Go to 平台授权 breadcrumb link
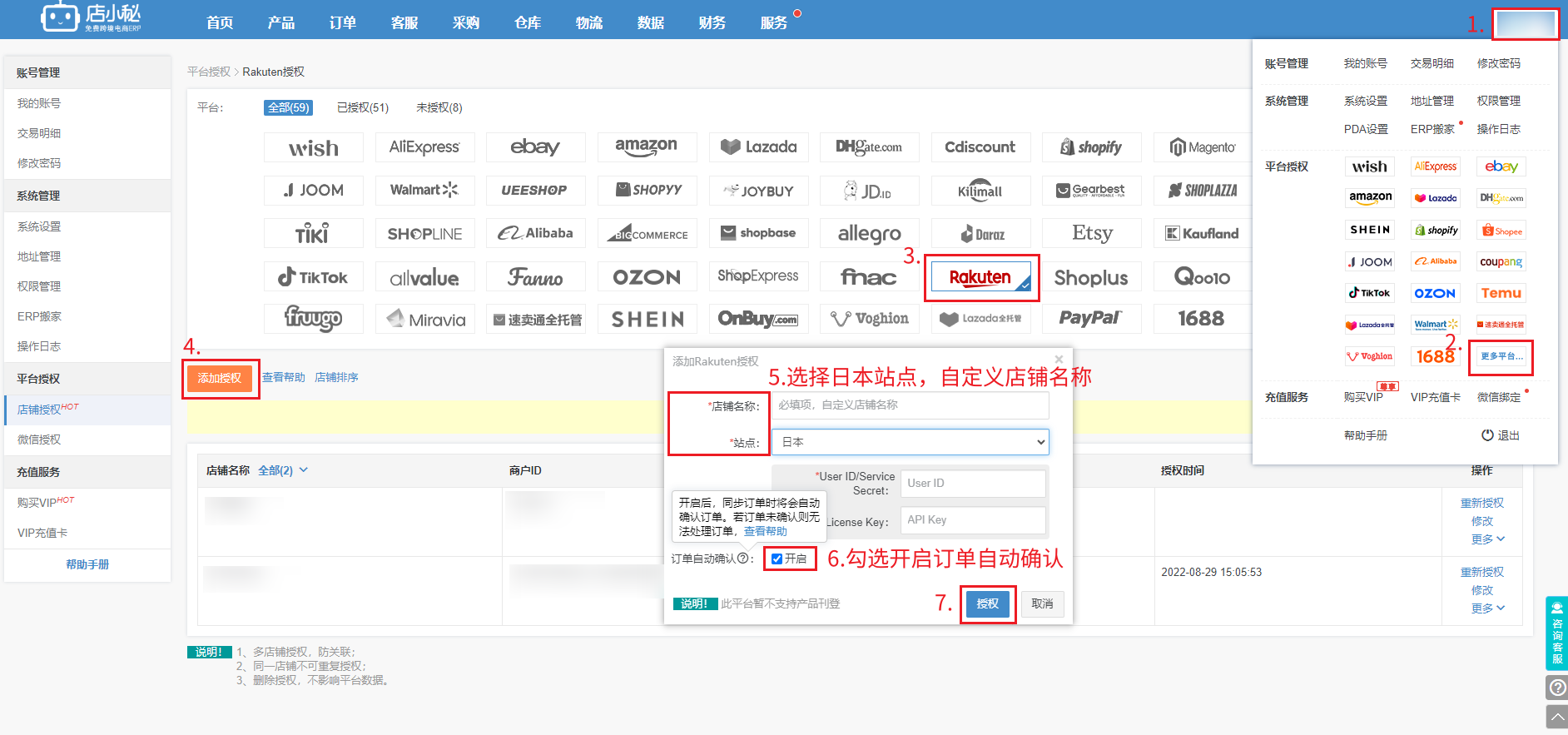Image resolution: width=1568 pixels, height=735 pixels. (x=208, y=72)
